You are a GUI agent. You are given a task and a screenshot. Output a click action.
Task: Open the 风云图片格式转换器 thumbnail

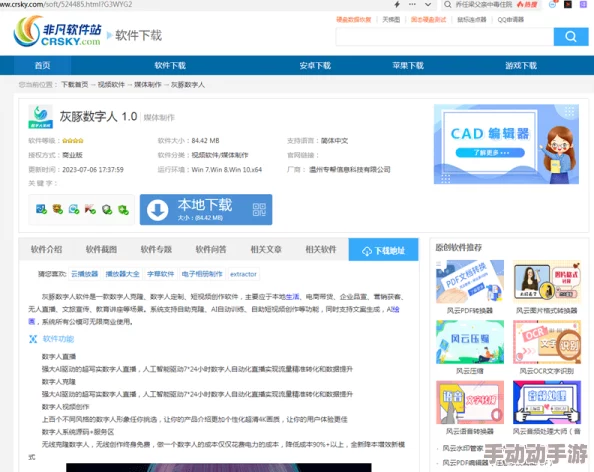pos(547,281)
